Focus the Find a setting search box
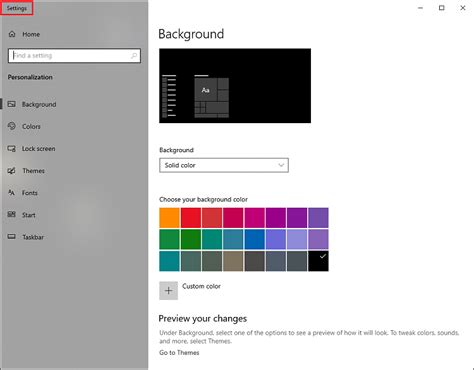Image resolution: width=474 pixels, height=370 pixels. (74, 56)
